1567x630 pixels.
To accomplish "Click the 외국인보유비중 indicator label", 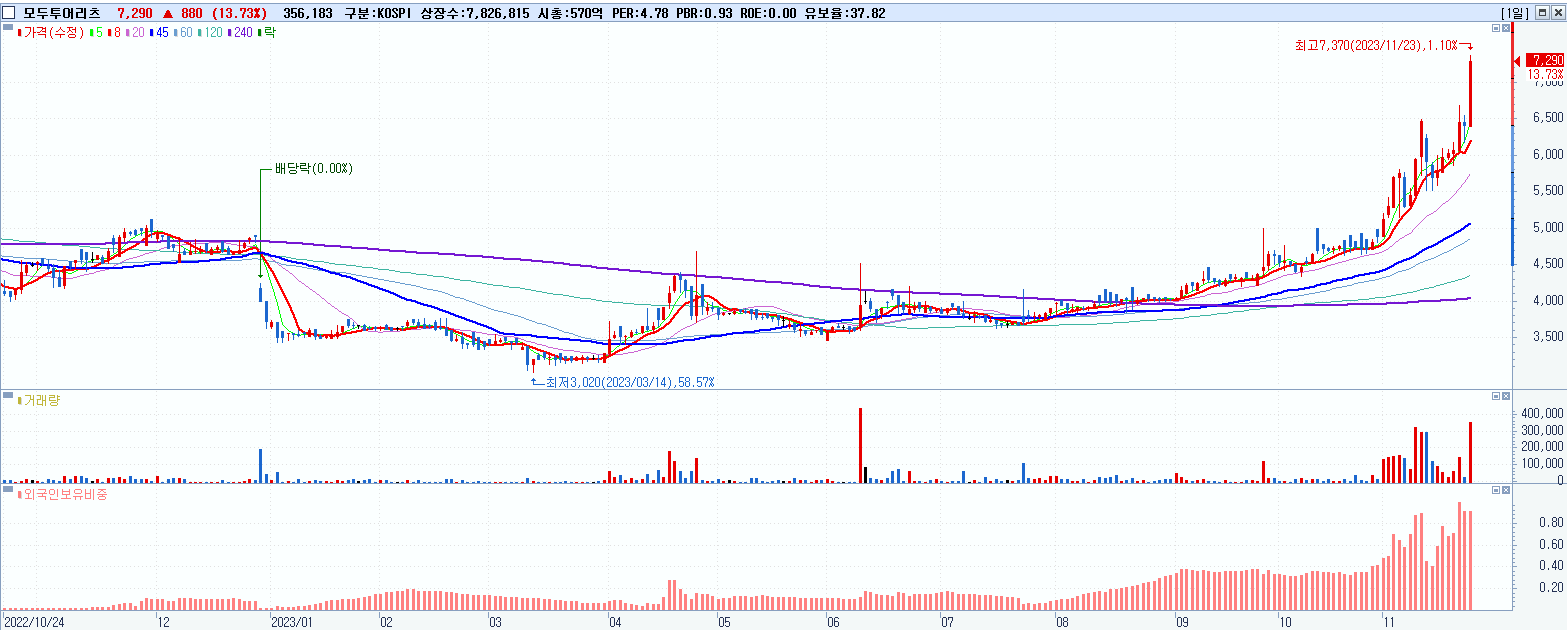I will click(60, 493).
